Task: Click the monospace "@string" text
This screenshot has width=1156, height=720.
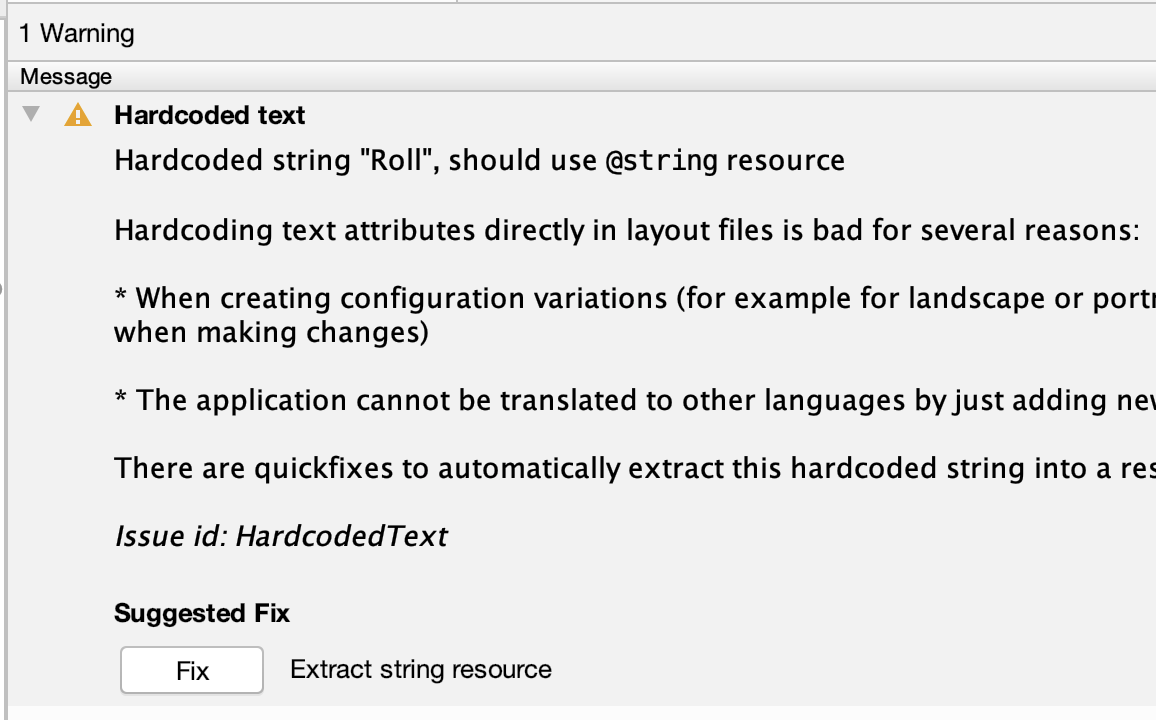Action: 661,161
